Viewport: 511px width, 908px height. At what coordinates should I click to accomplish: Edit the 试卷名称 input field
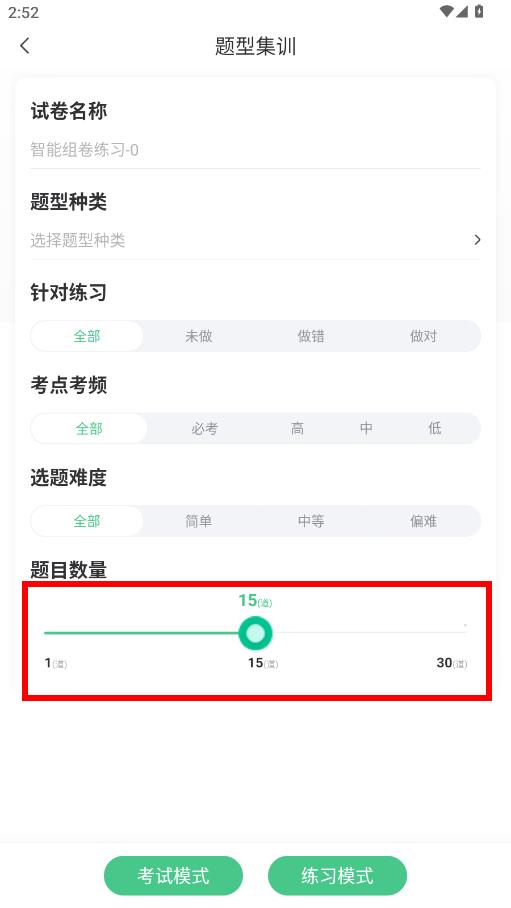point(255,150)
